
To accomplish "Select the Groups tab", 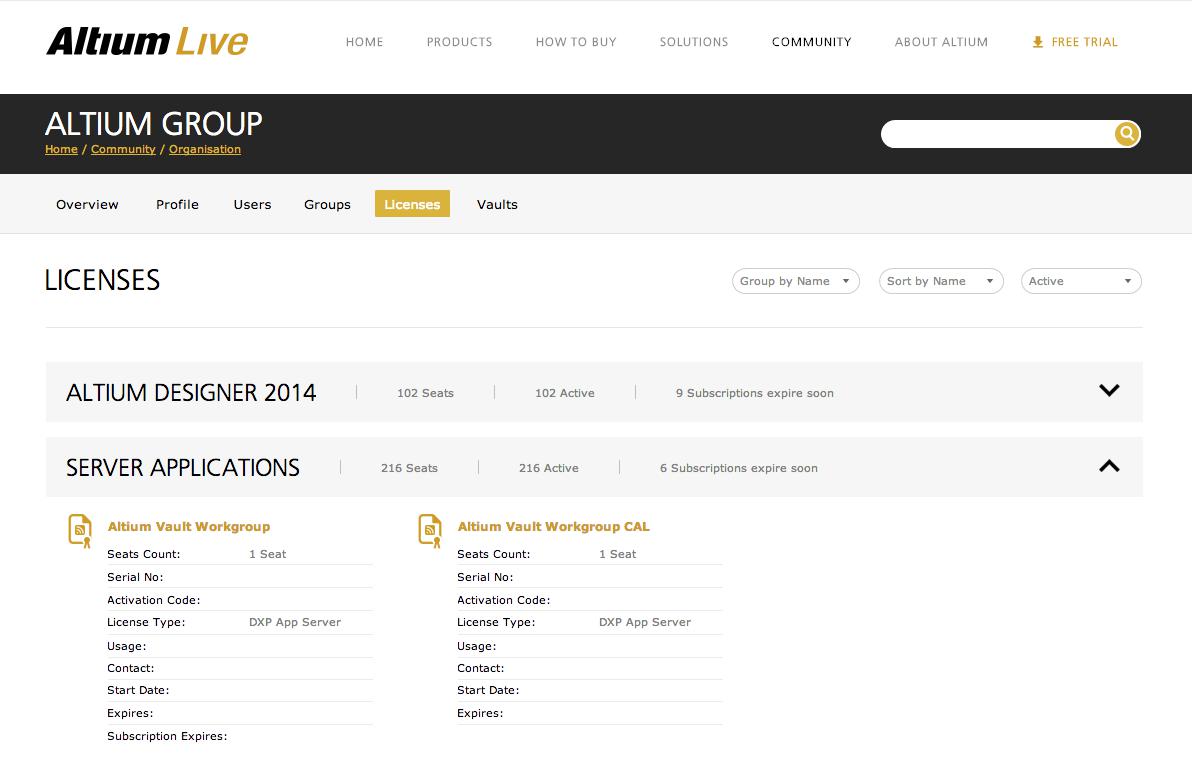I will [x=327, y=204].
